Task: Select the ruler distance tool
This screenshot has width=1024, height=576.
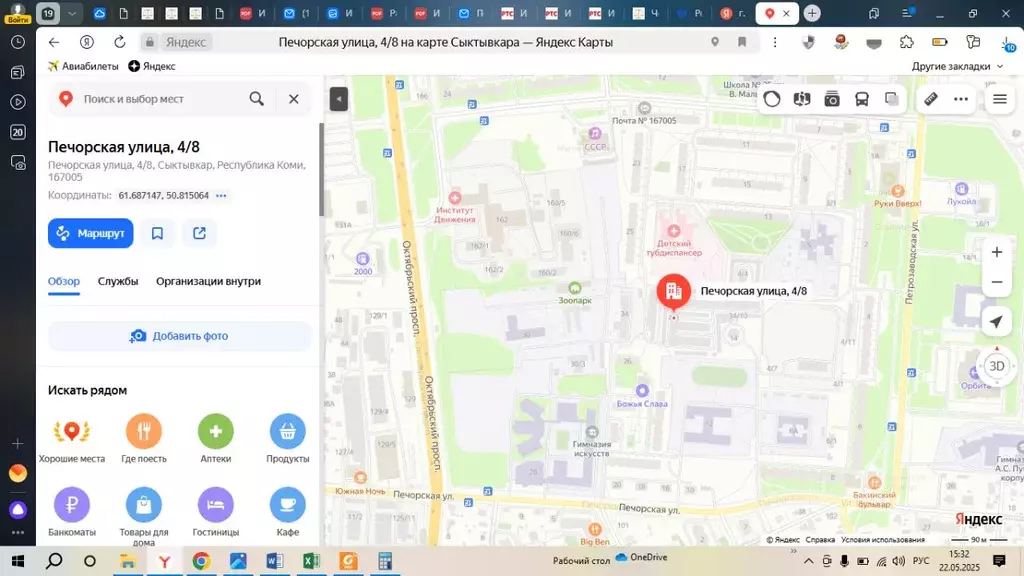Action: [x=931, y=99]
